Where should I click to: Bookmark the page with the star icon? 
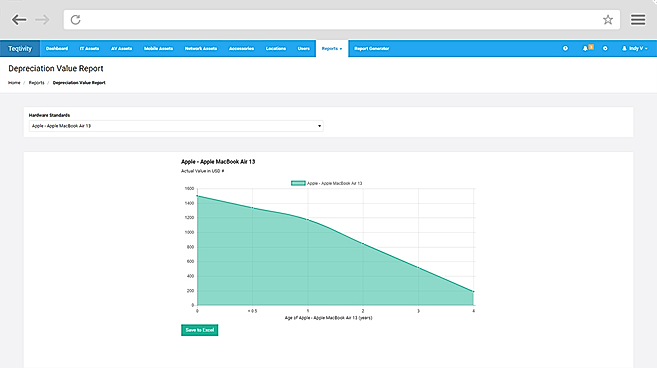pyautogui.click(x=608, y=20)
